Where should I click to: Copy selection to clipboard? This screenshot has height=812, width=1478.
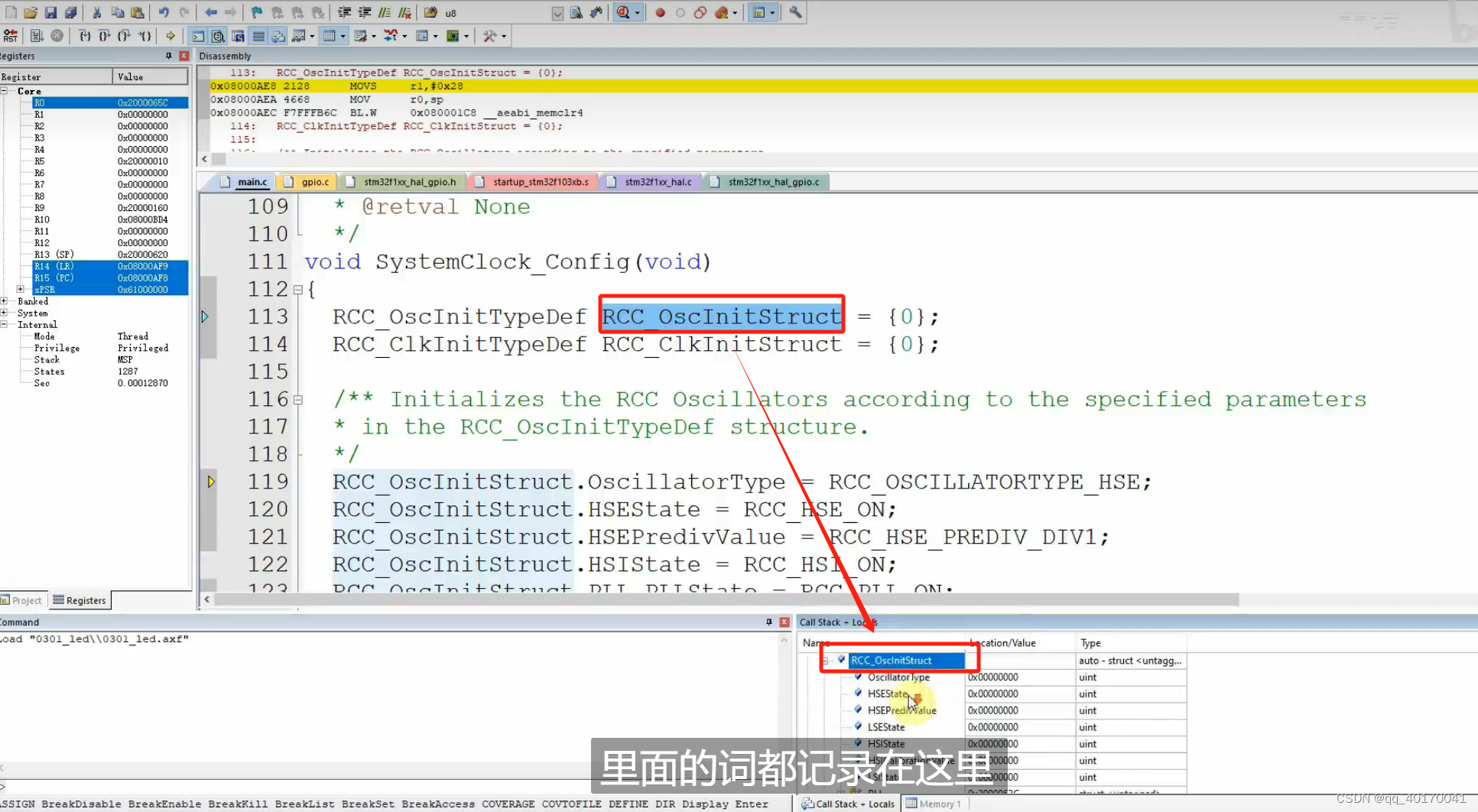(x=118, y=12)
